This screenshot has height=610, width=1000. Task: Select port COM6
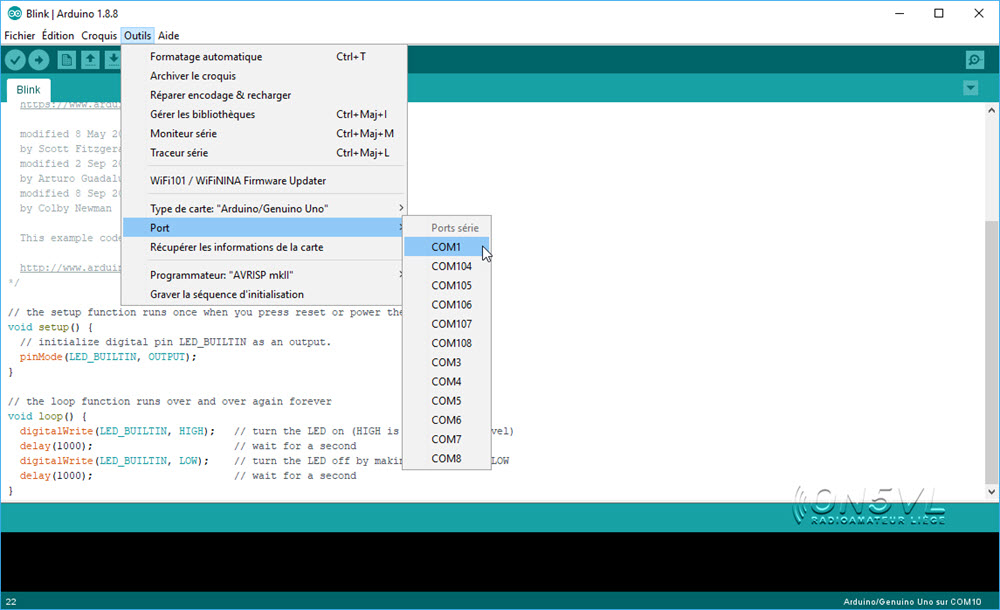[x=446, y=420]
